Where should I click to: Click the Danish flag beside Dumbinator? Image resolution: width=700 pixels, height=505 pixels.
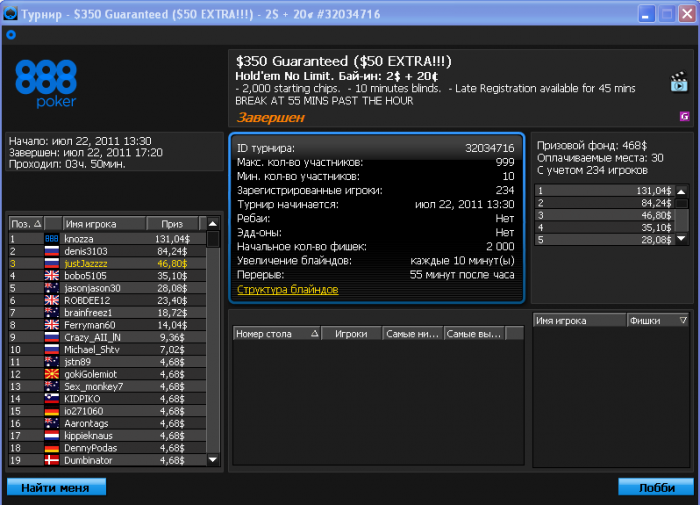pos(52,460)
